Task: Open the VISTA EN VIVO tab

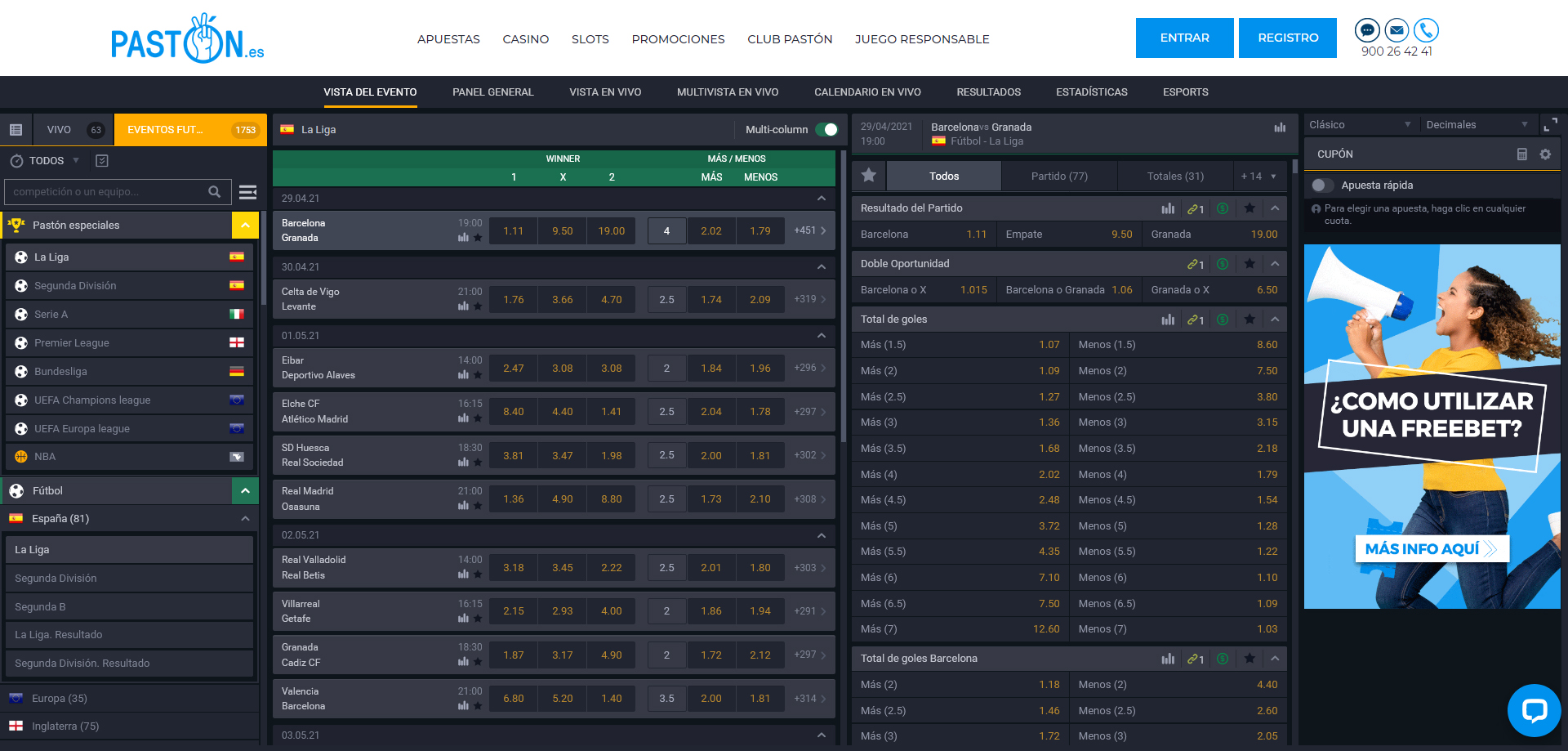Action: [605, 92]
